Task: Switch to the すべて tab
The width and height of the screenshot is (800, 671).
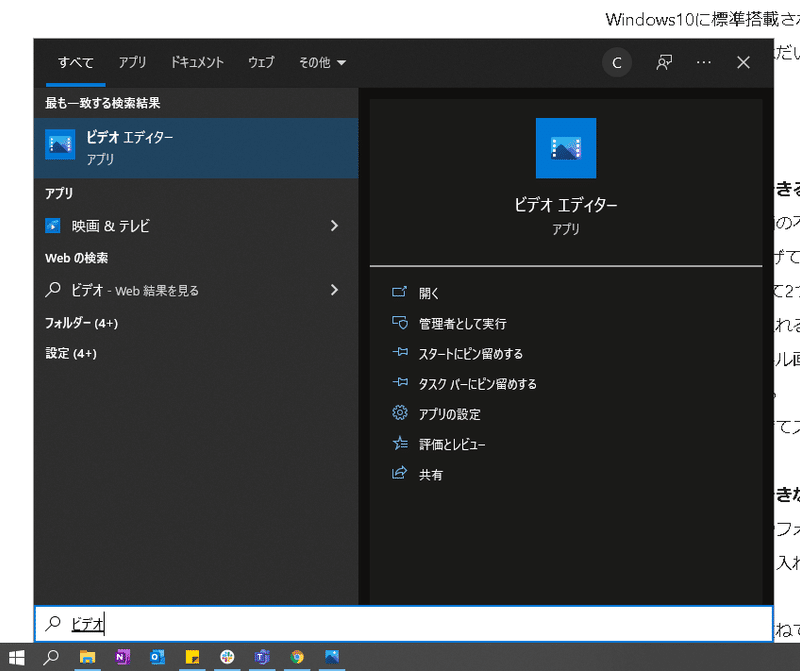Action: [76, 63]
